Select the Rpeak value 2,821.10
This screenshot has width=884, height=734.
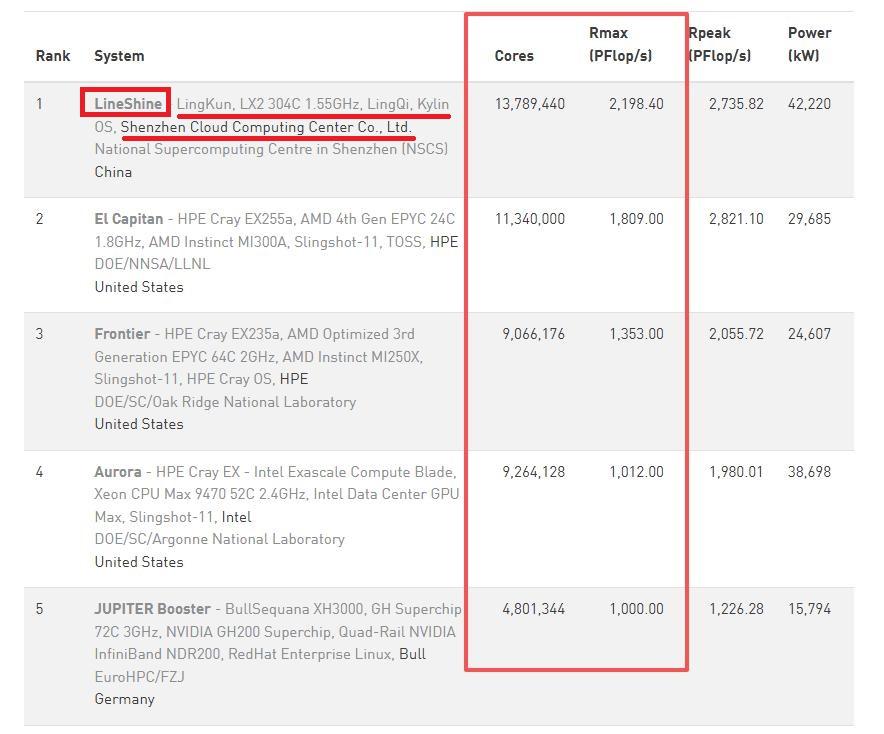[736, 219]
